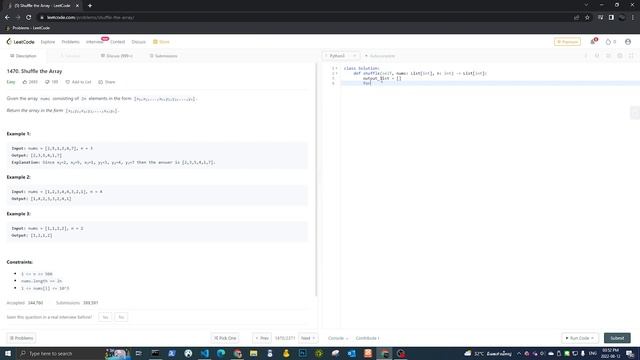
Task: Click the reset code icon
Action: (x=597, y=56)
